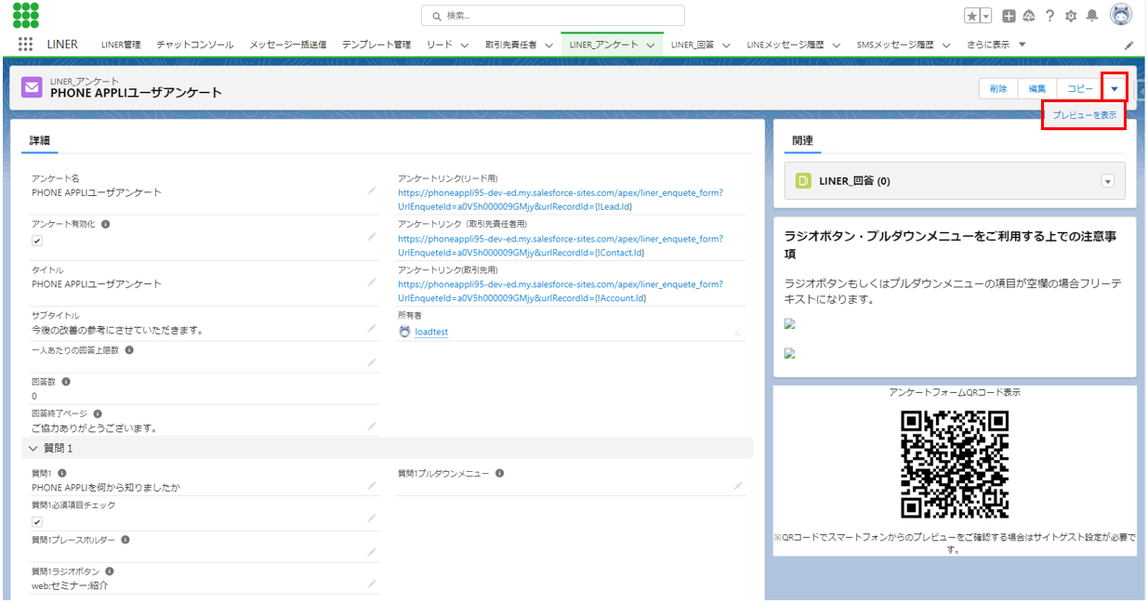This screenshot has height=603, width=1148.
Task: Show info tooltip for 回答数
Action: 66,381
